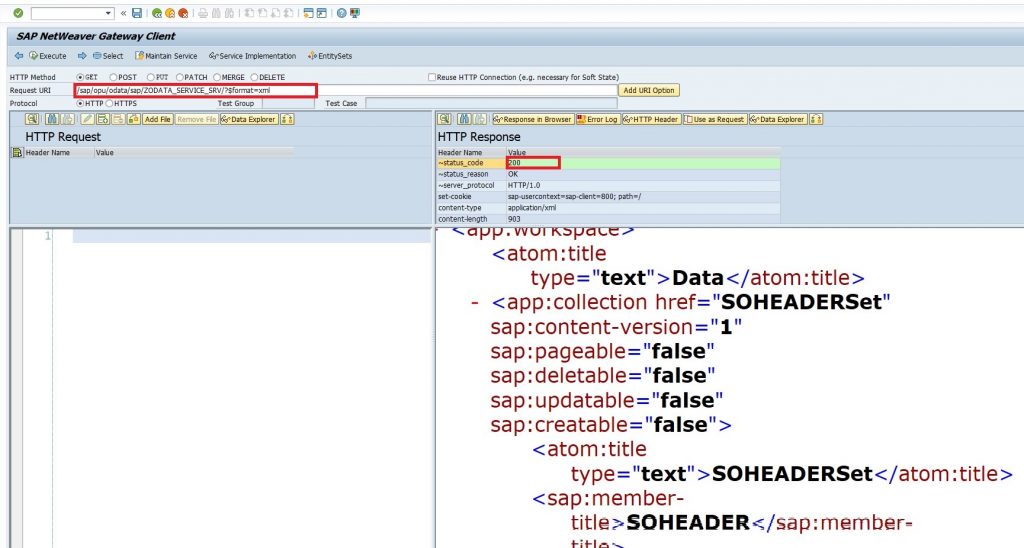The image size is (1024, 548).
Task: Click the Save floppy disk icon
Action: point(136,13)
